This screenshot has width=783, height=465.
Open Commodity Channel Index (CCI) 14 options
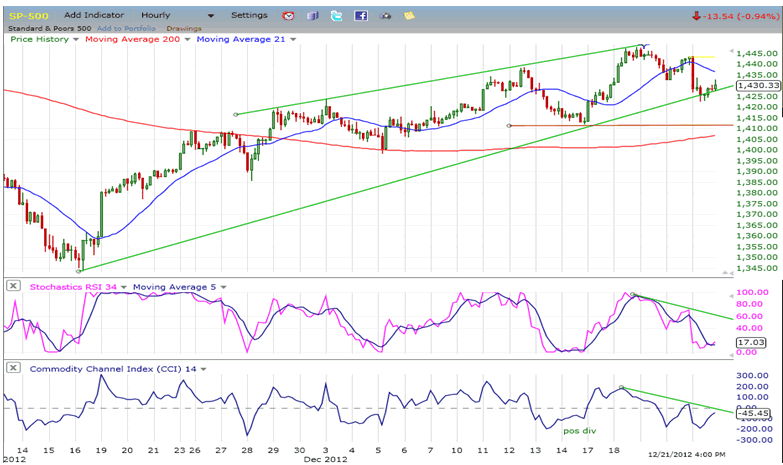204,369
